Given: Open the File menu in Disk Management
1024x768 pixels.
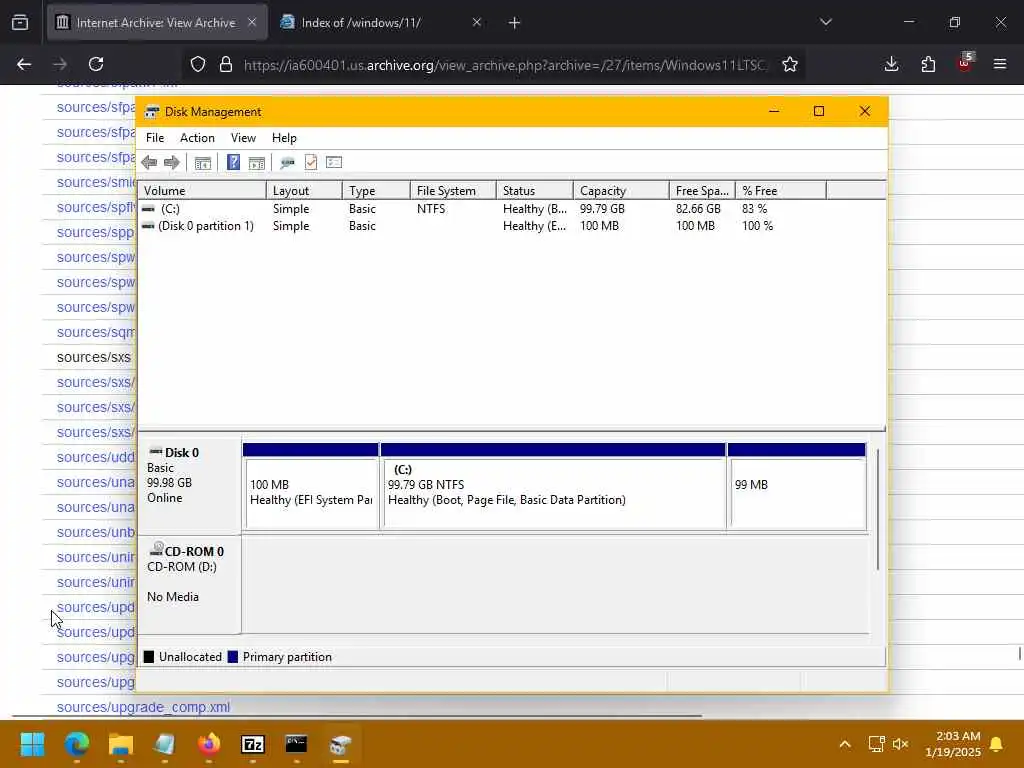Looking at the screenshot, I should (x=155, y=138).
